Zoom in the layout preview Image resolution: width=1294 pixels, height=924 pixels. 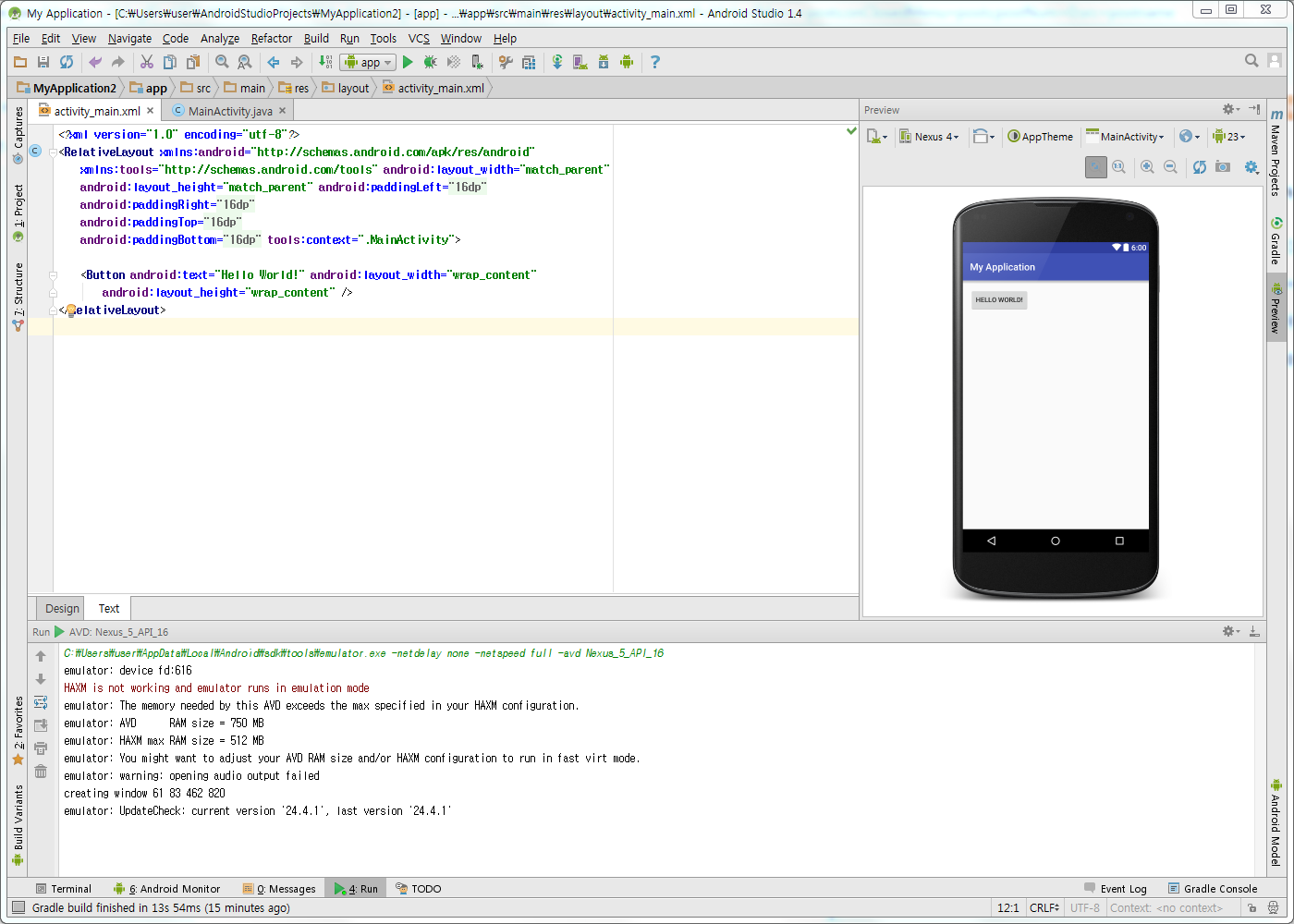coord(1147,167)
